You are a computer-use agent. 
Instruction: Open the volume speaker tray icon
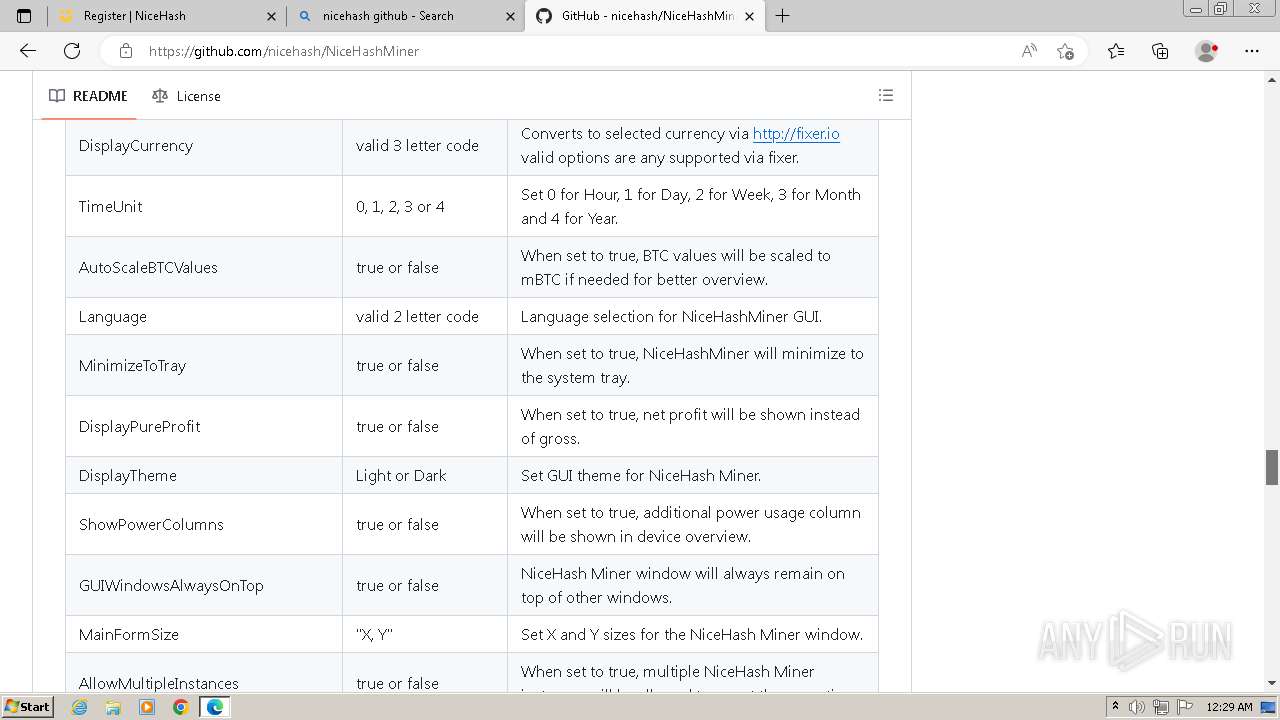click(x=1137, y=707)
